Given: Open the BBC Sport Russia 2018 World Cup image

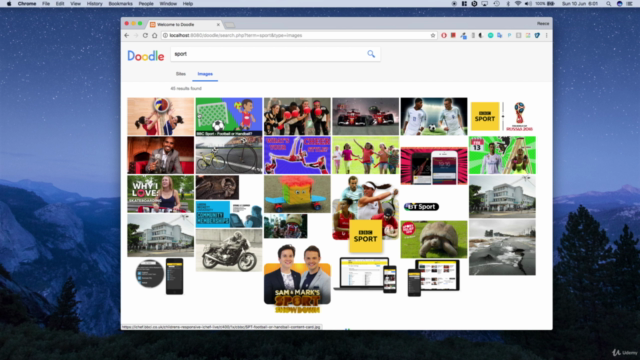Looking at the screenshot, I should point(502,116).
